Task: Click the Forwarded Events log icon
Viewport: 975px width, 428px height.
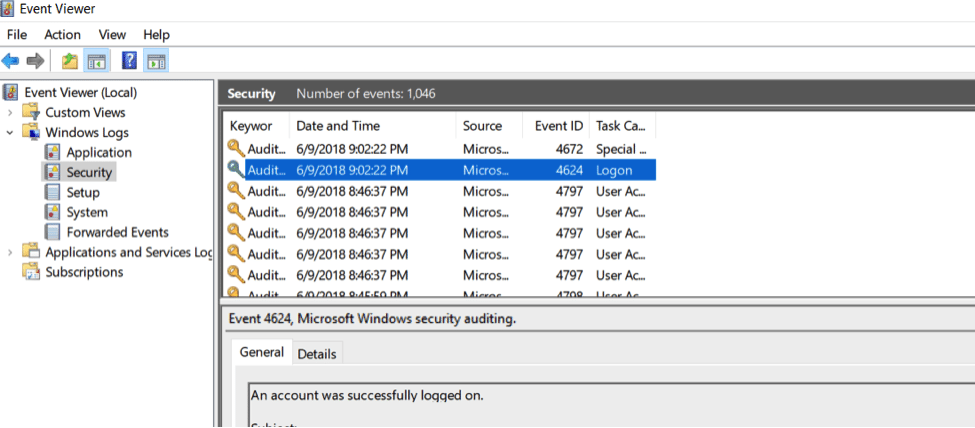Action: pyautogui.click(x=52, y=232)
